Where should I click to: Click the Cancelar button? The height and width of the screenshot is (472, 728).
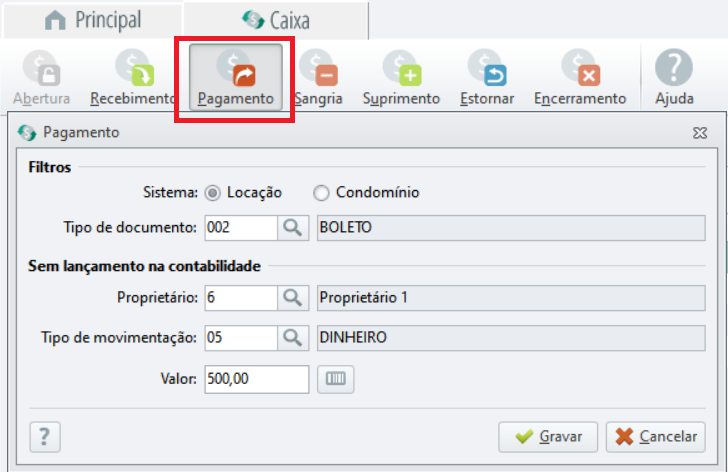[656, 437]
